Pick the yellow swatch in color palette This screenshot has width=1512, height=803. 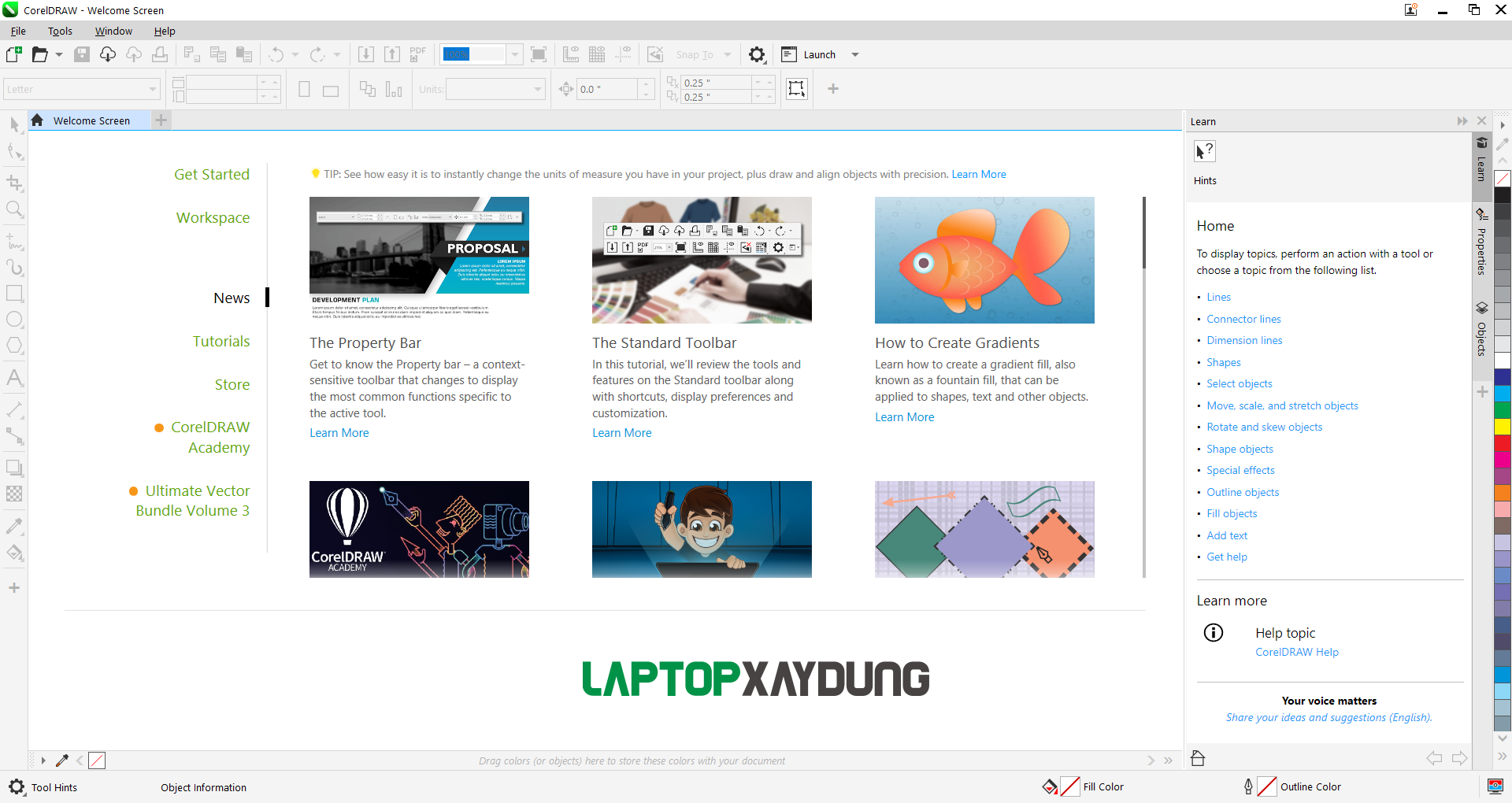point(1503,427)
